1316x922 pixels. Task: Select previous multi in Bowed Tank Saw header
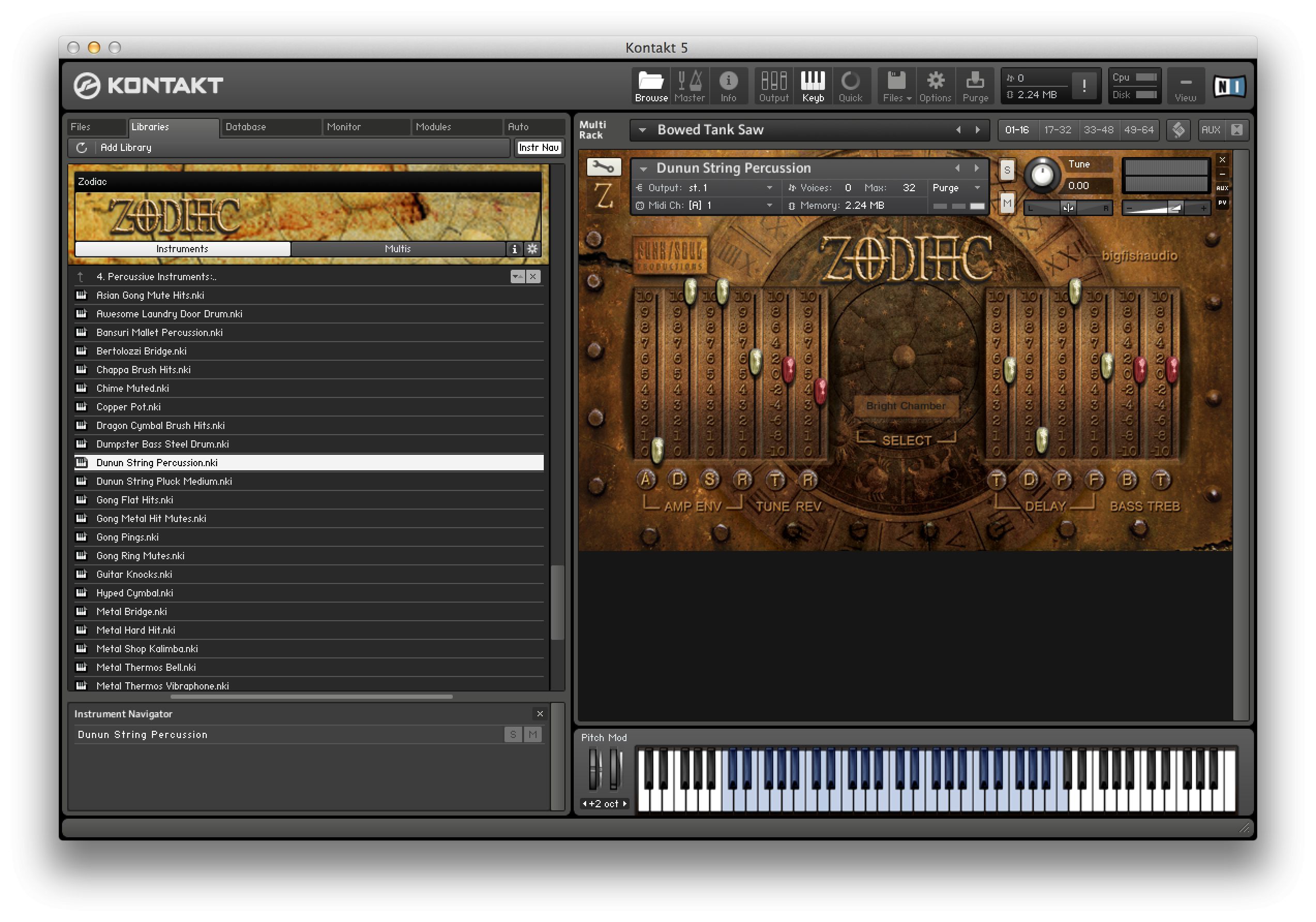point(958,130)
